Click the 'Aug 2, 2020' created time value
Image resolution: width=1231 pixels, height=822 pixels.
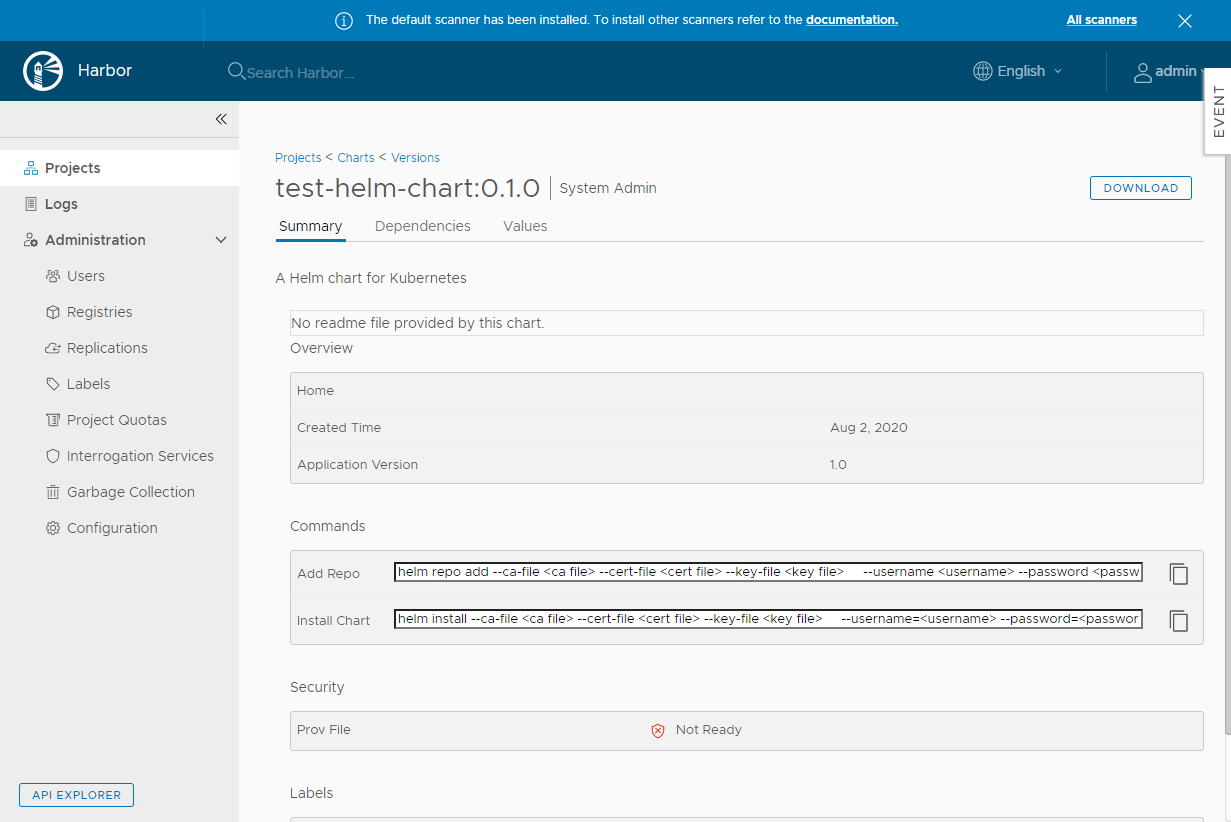coord(869,428)
